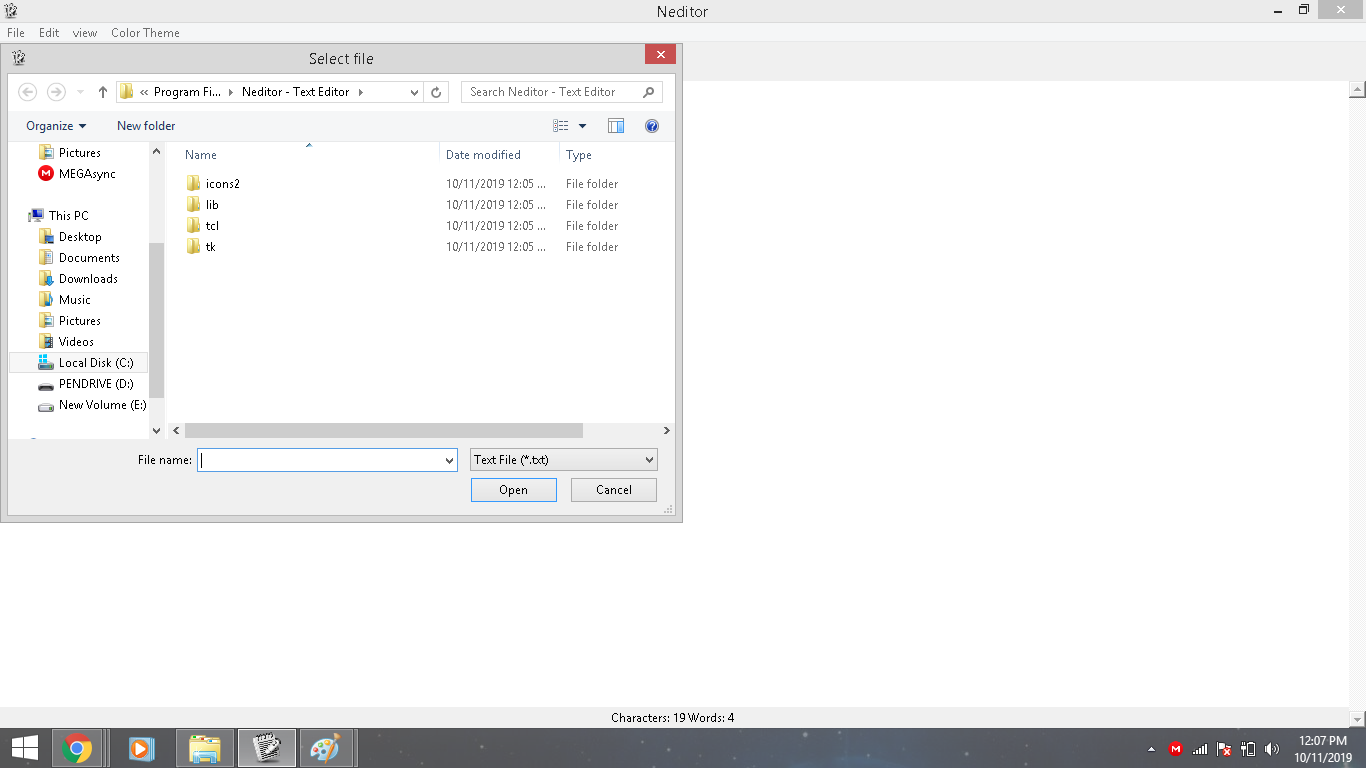The image size is (1366, 768).
Task: Open Music in the navigation pane
Action: (64, 300)
